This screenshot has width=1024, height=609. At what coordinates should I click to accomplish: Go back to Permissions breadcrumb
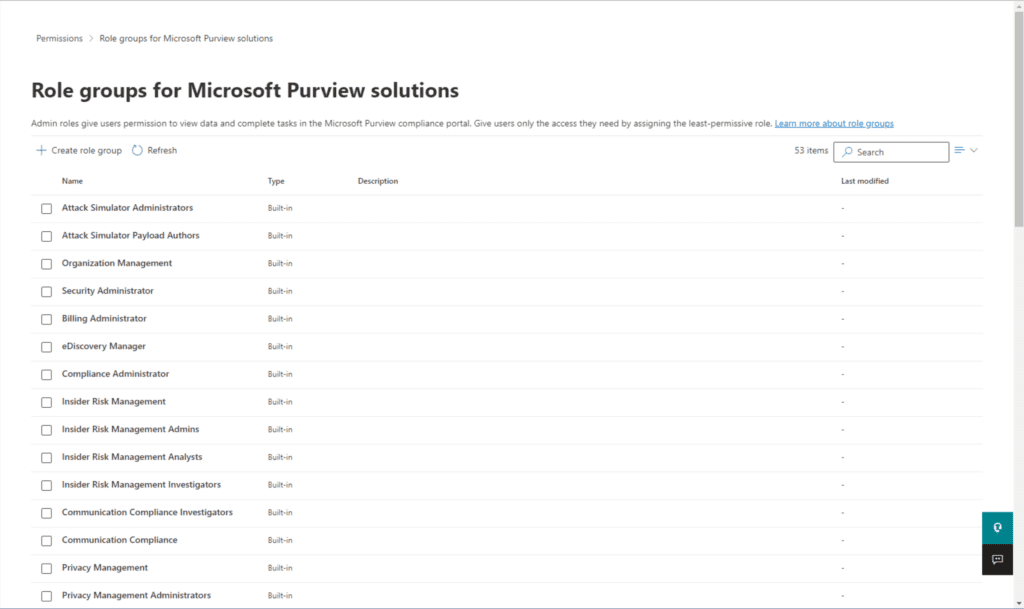click(x=59, y=39)
